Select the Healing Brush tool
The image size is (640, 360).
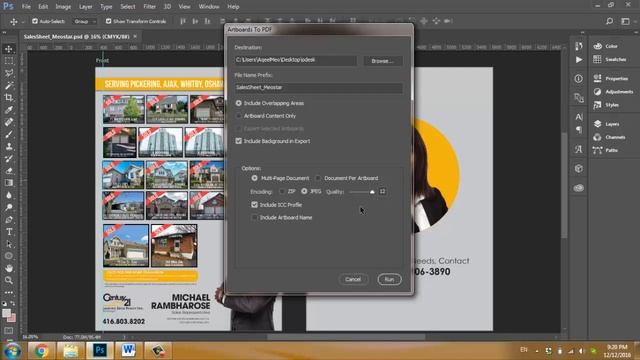click(9, 122)
